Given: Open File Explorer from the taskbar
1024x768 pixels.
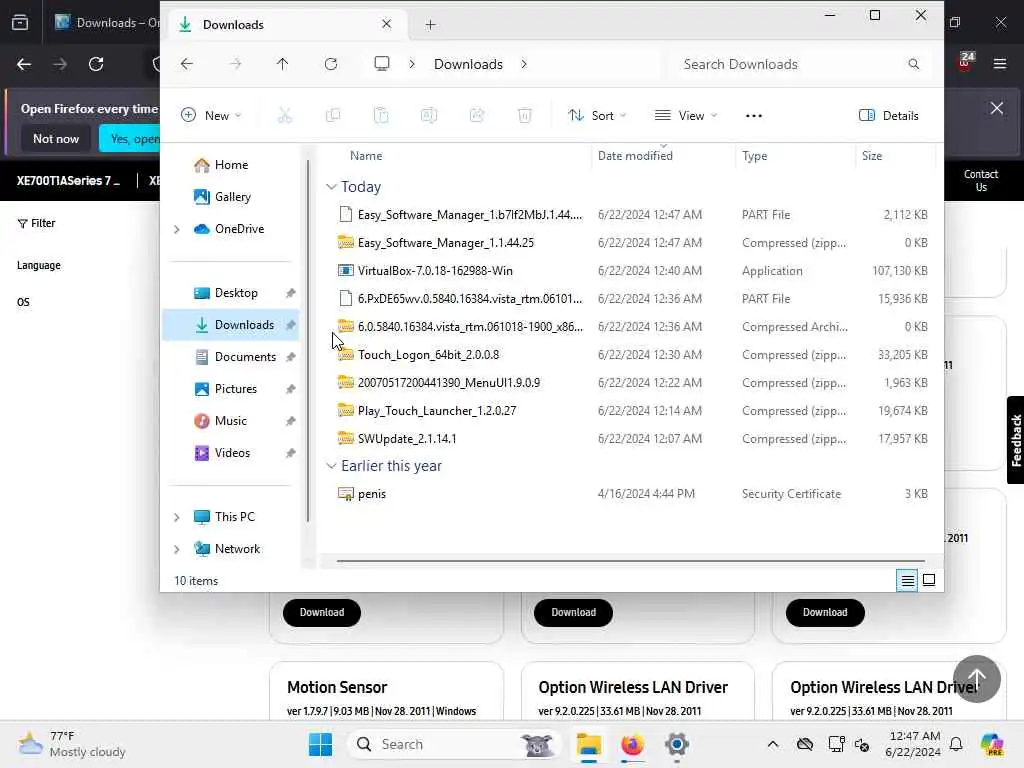Looking at the screenshot, I should (588, 744).
